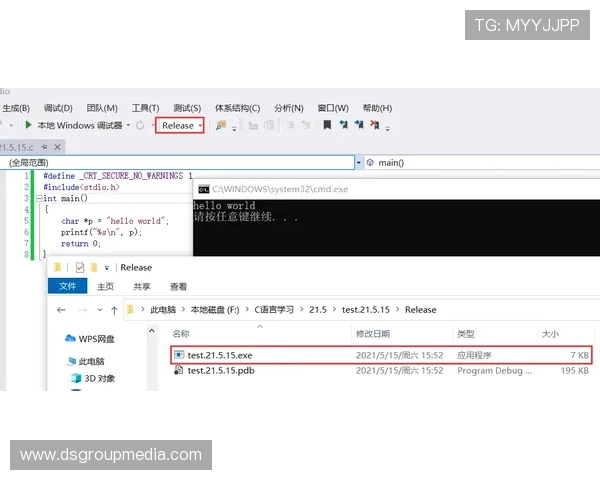The height and width of the screenshot is (480, 600).
Task: Click the uncomment selection toolbar icon
Action: [x=305, y=125]
